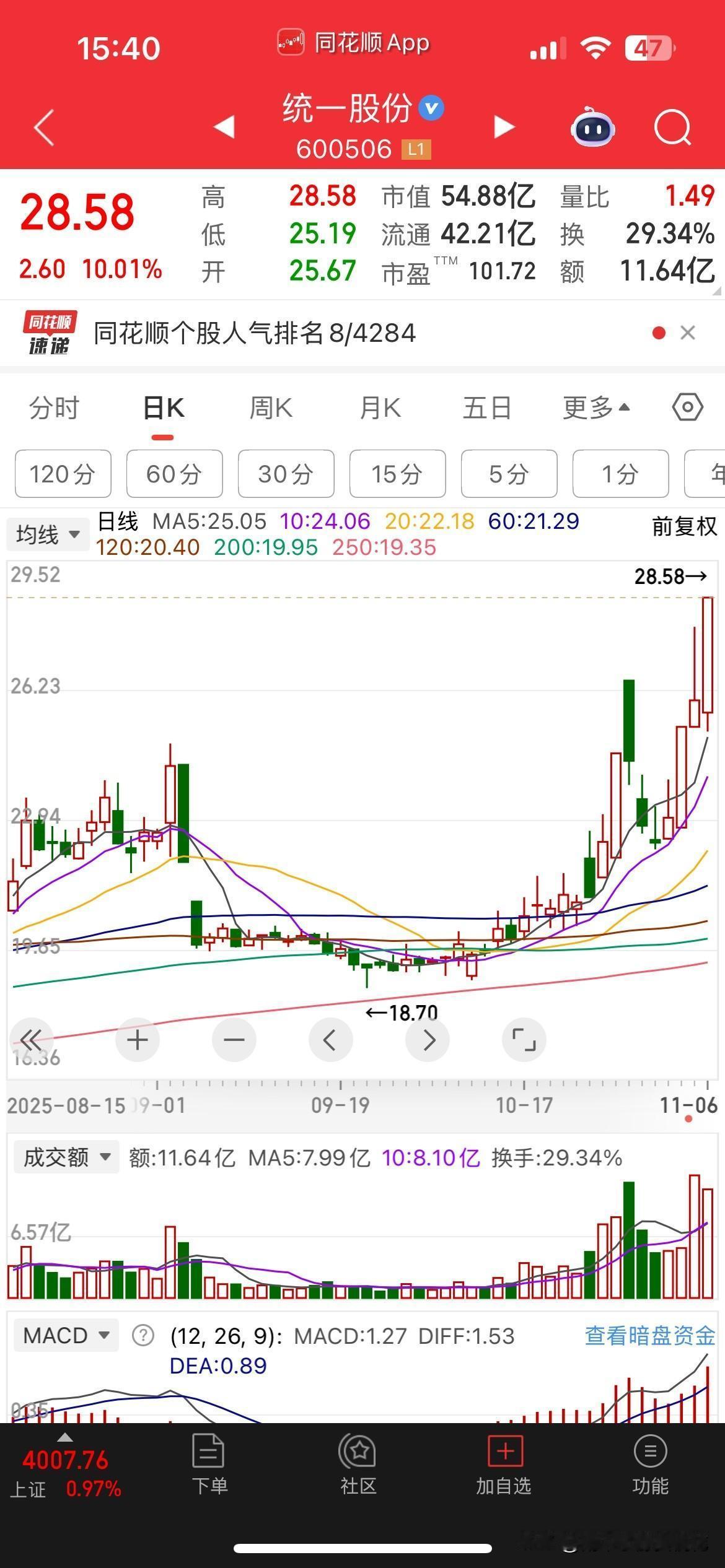Open the search magnifier icon
The width and height of the screenshot is (725, 1568).
point(673,128)
